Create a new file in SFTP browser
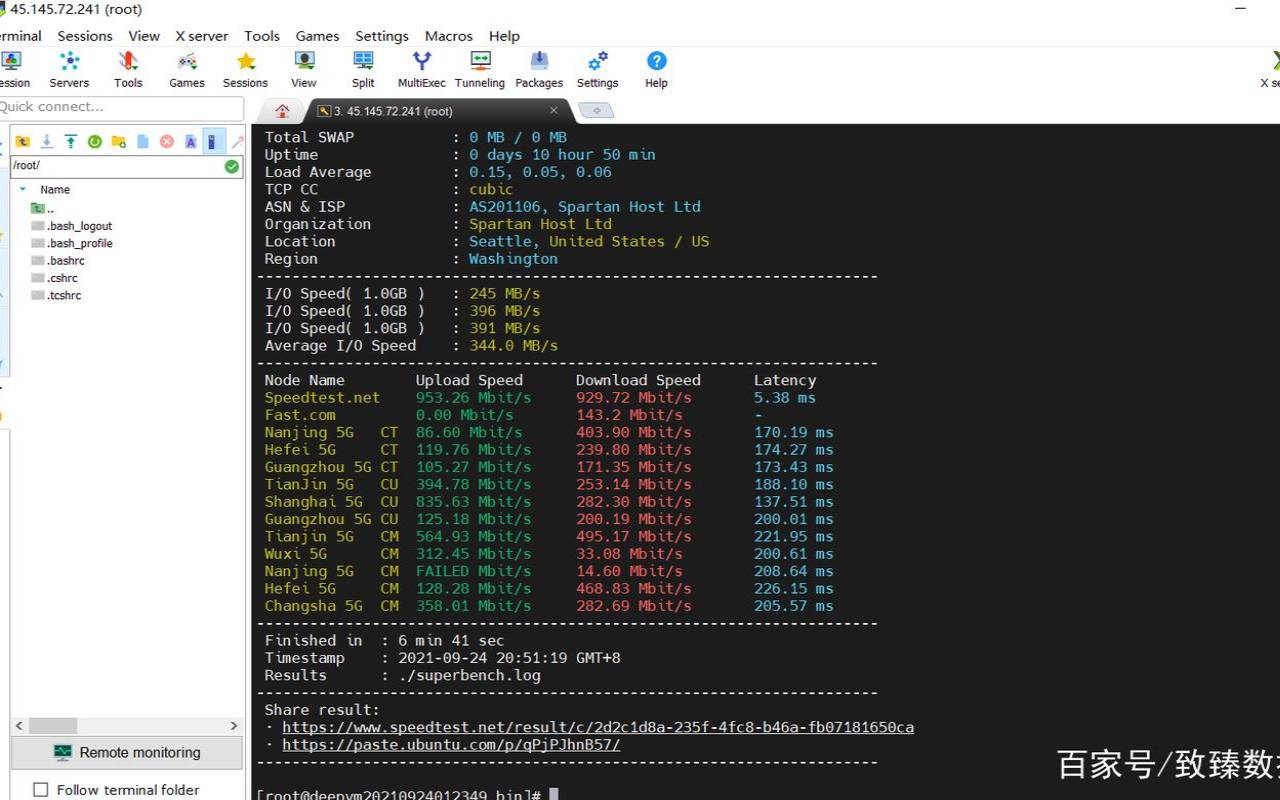 click(x=142, y=142)
